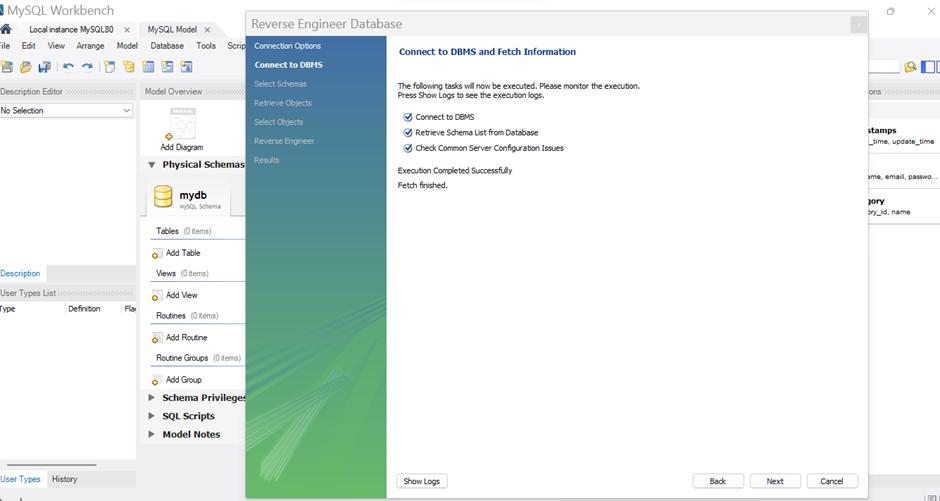940x501 pixels.
Task: Click the Add Group icon
Action: coord(156,380)
